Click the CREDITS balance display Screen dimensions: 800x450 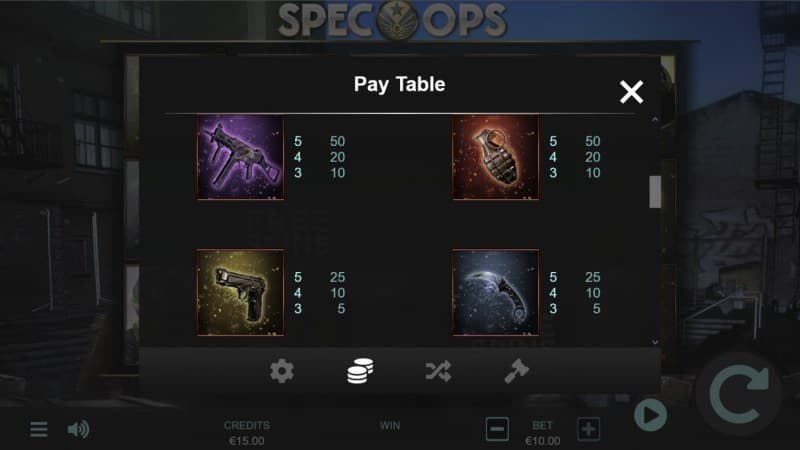tap(246, 433)
